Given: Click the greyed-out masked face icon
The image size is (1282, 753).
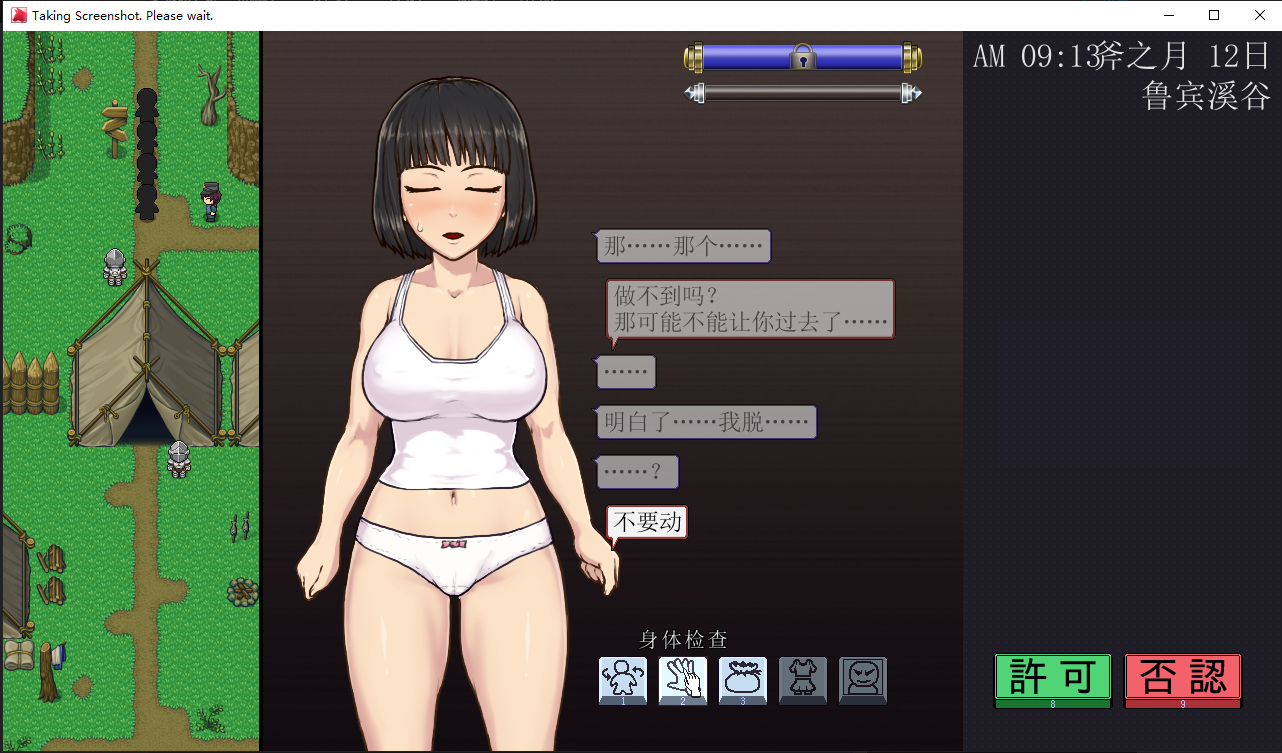Looking at the screenshot, I should point(862,680).
